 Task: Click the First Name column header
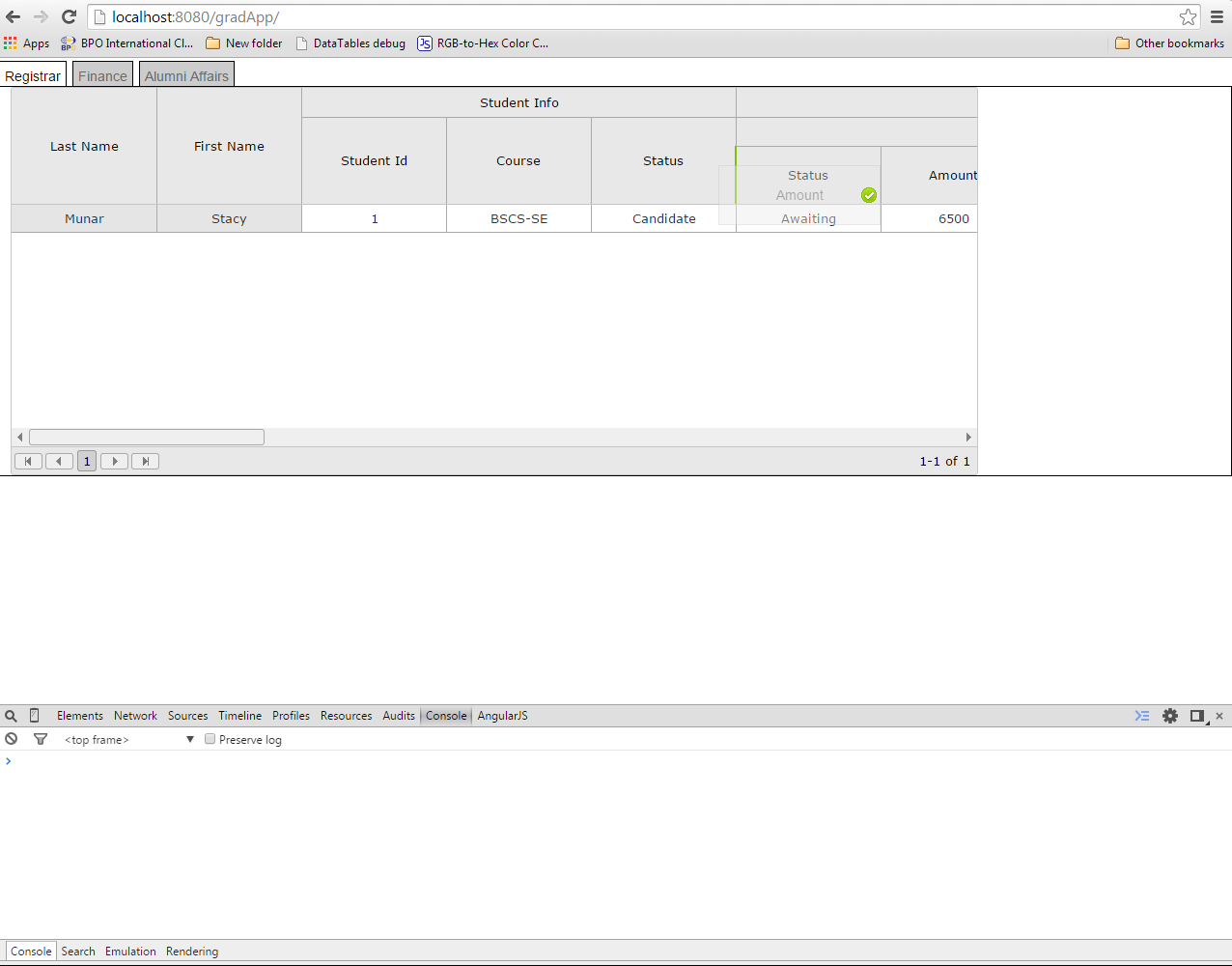229,146
